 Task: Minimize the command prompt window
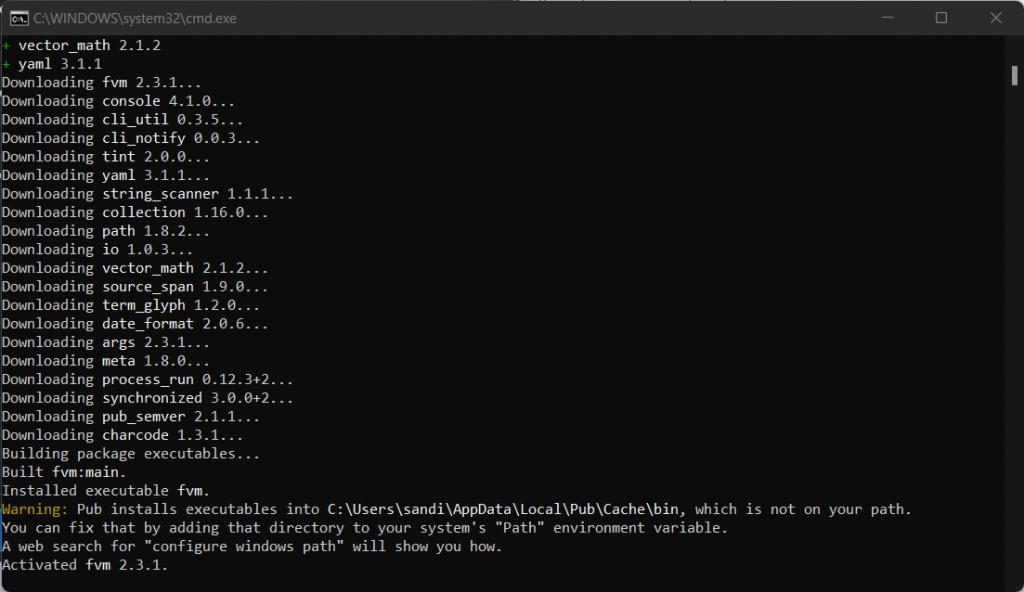click(x=895, y=18)
